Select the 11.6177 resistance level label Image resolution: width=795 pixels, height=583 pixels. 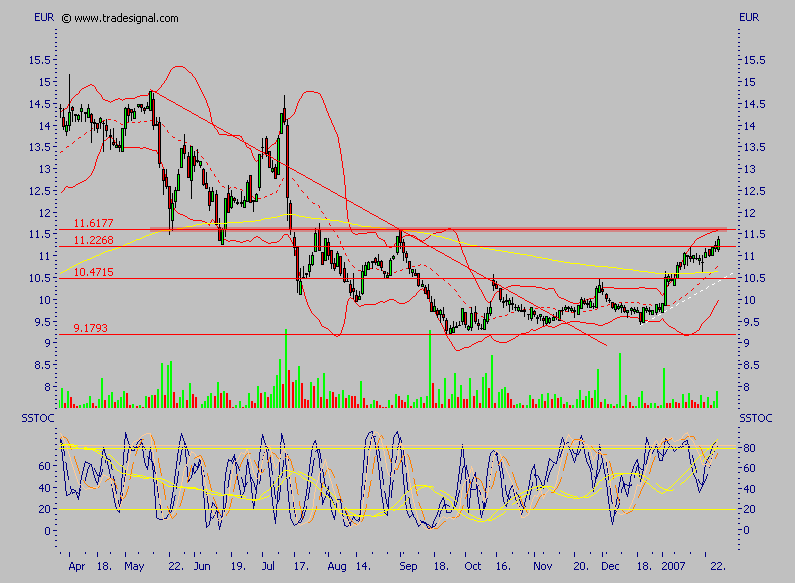[93, 224]
